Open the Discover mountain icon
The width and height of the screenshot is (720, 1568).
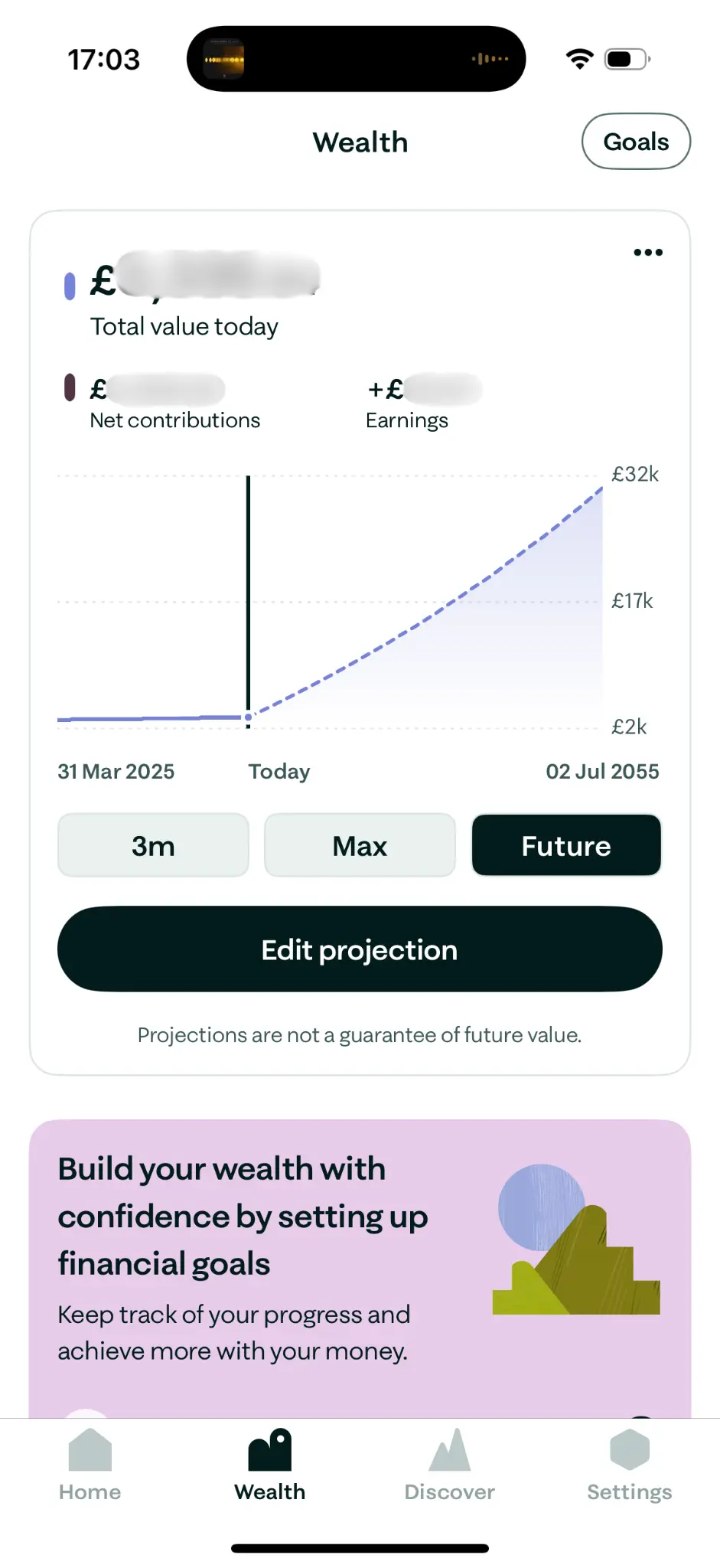point(450,1450)
